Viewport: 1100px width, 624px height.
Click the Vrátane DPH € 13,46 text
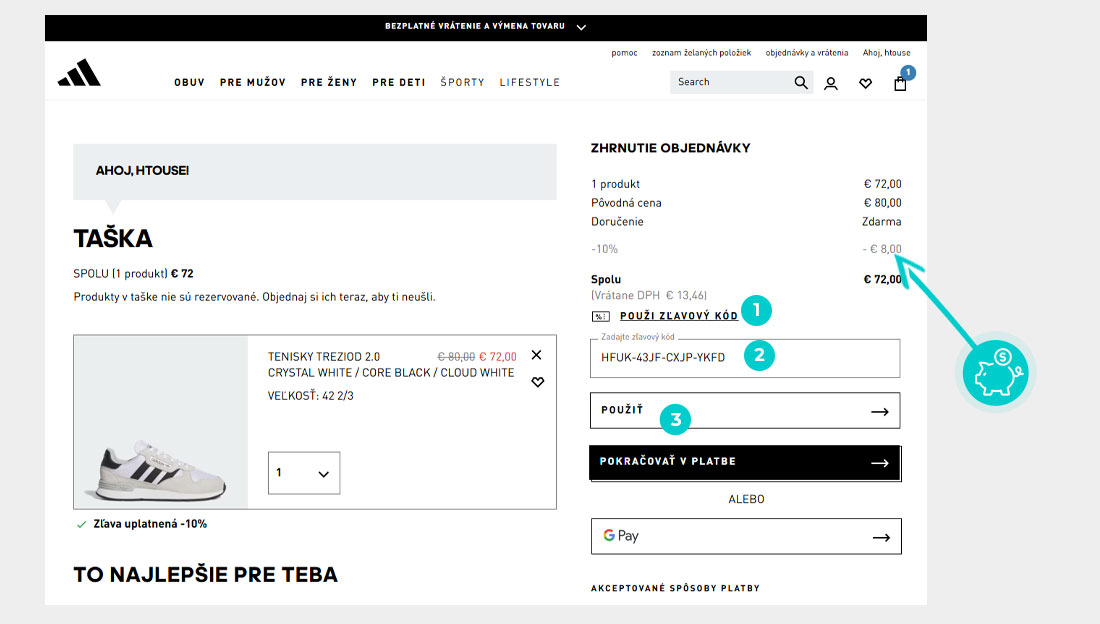(649, 296)
